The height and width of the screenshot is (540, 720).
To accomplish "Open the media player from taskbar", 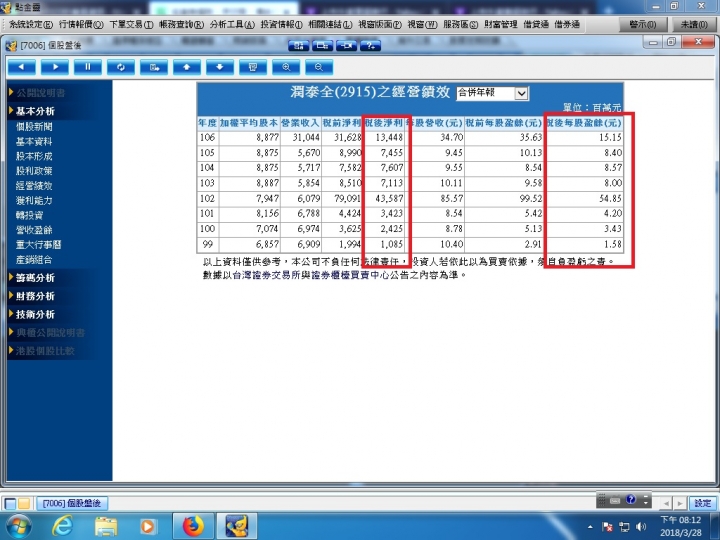I will point(148,526).
